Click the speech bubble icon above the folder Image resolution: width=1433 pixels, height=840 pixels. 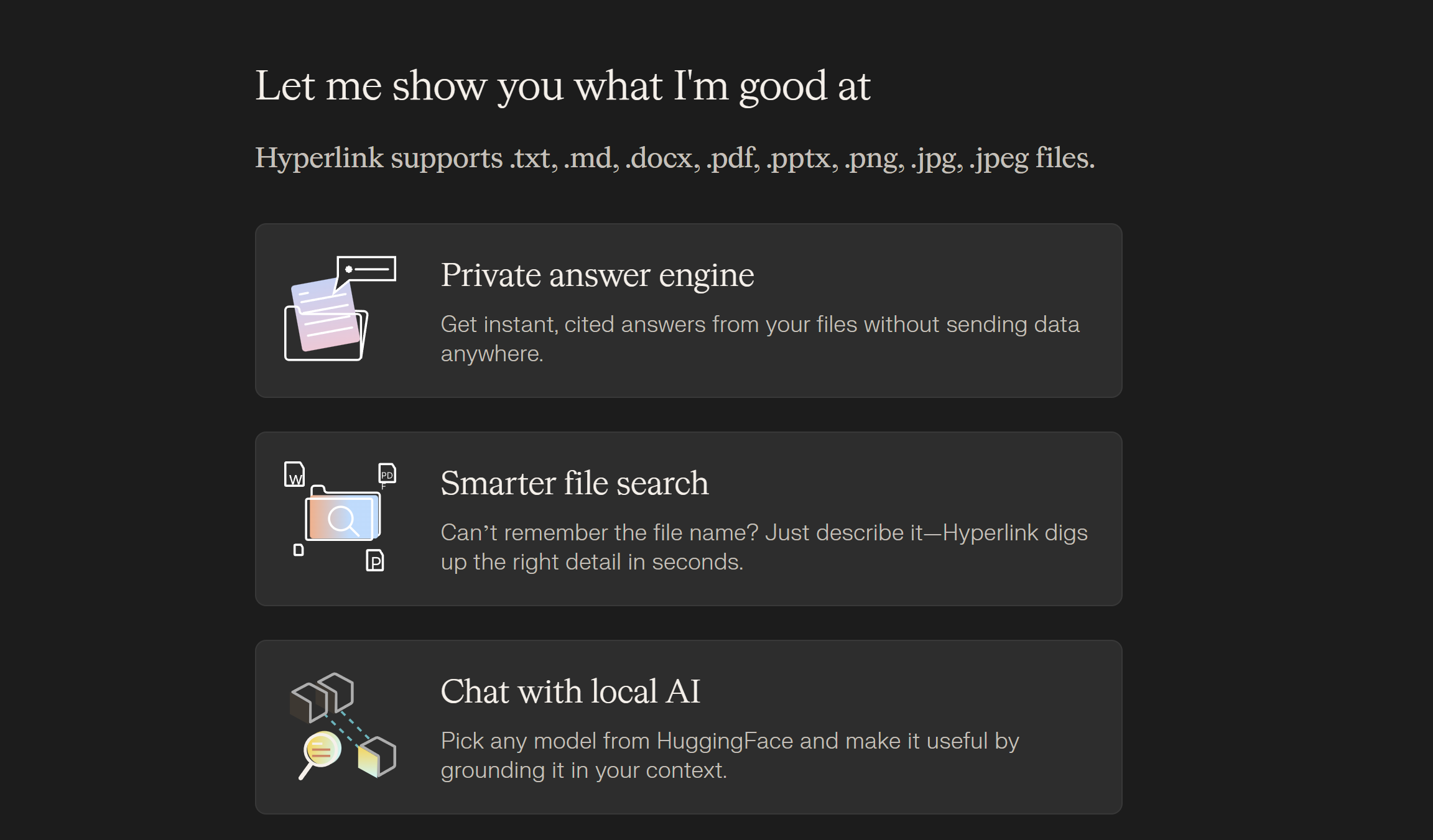point(367,270)
